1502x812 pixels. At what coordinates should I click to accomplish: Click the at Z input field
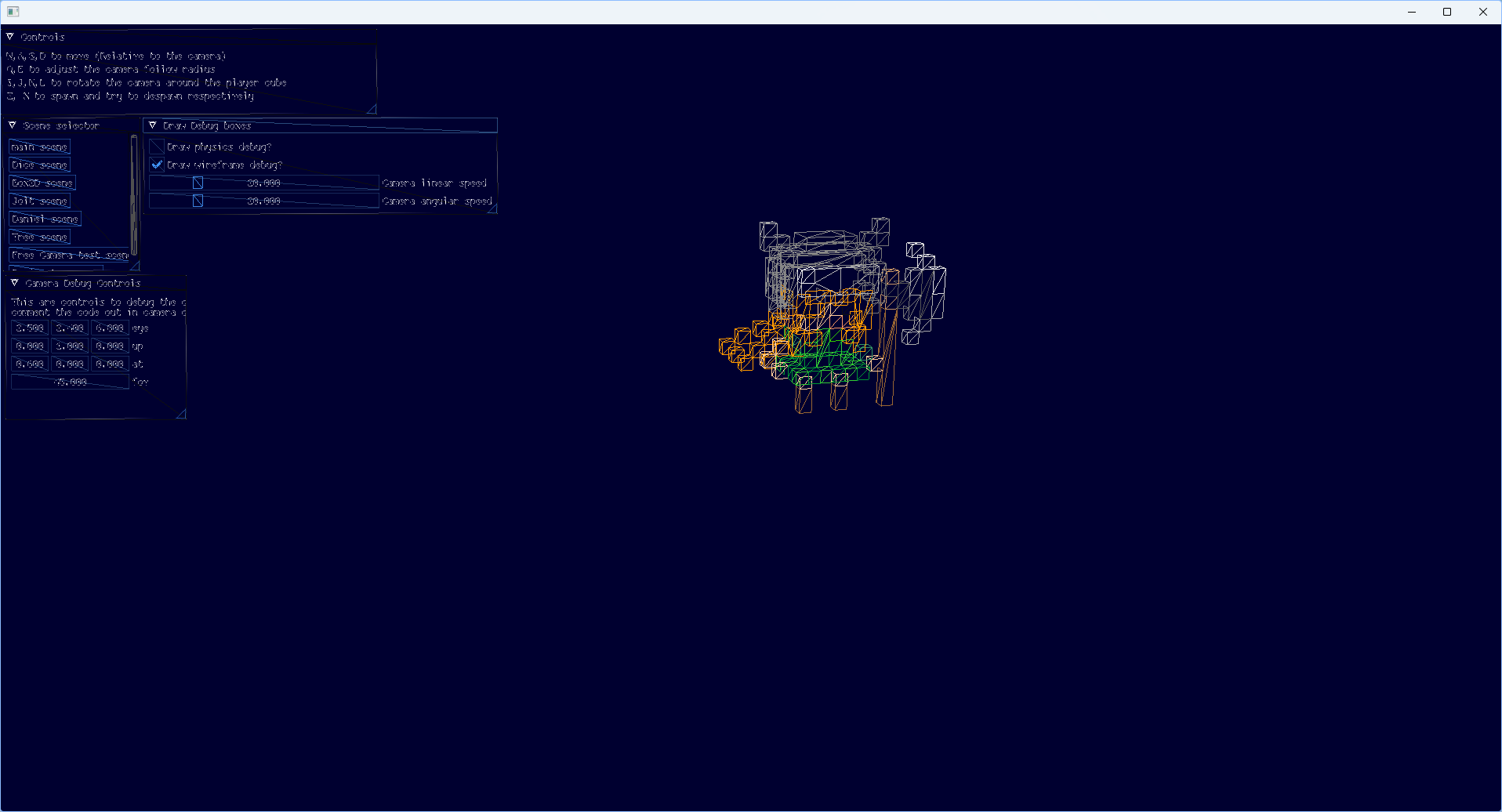[110, 364]
